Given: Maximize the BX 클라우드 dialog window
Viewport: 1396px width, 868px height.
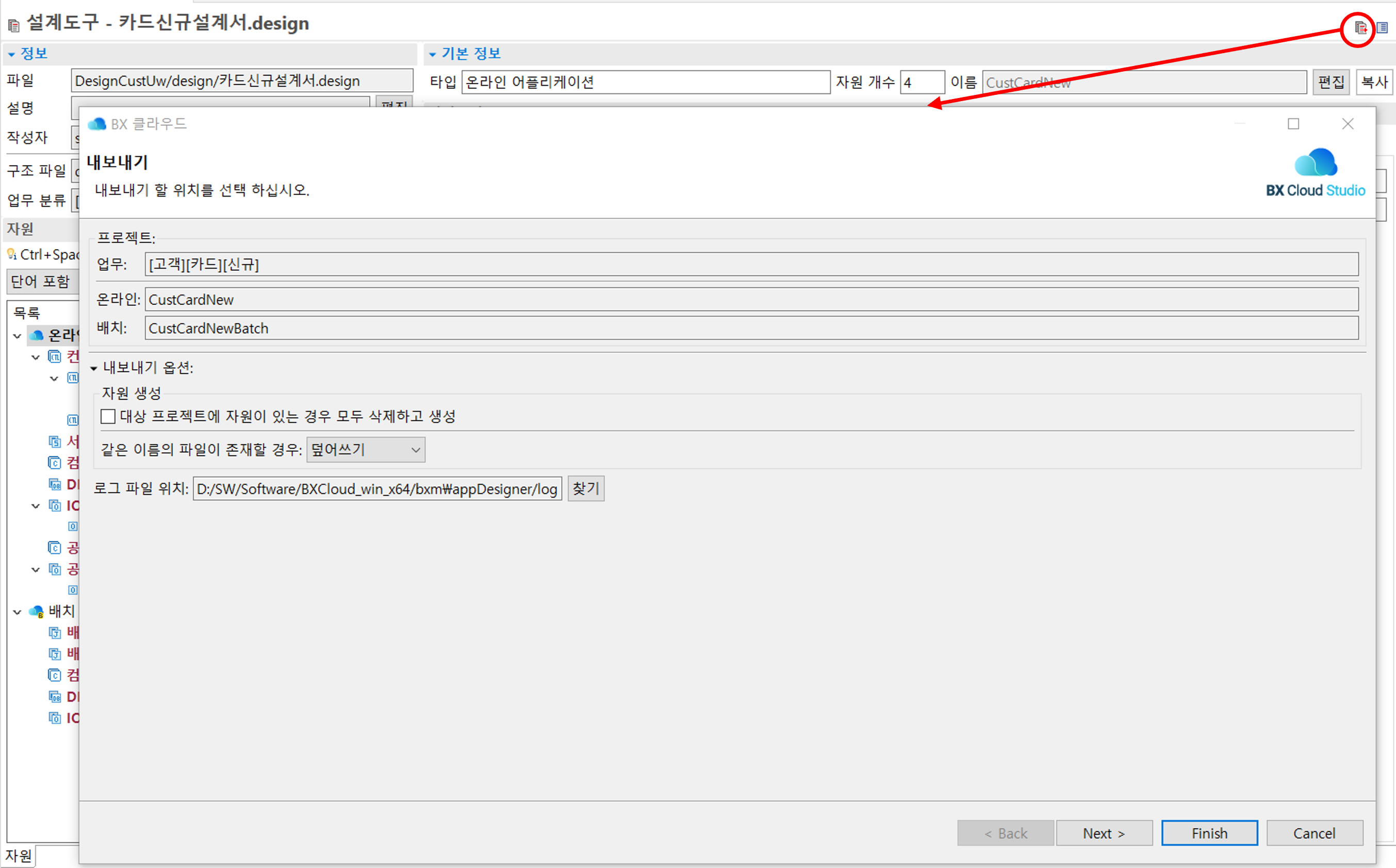Looking at the screenshot, I should coord(1293,124).
